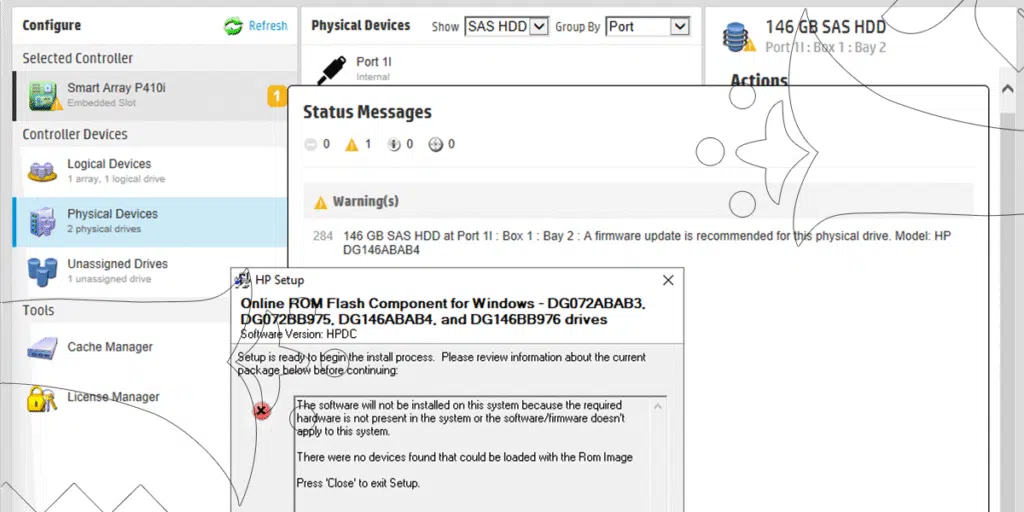Viewport: 1024px width, 512px height.
Task: Click the green Refresh arrows icon
Action: click(x=234, y=27)
